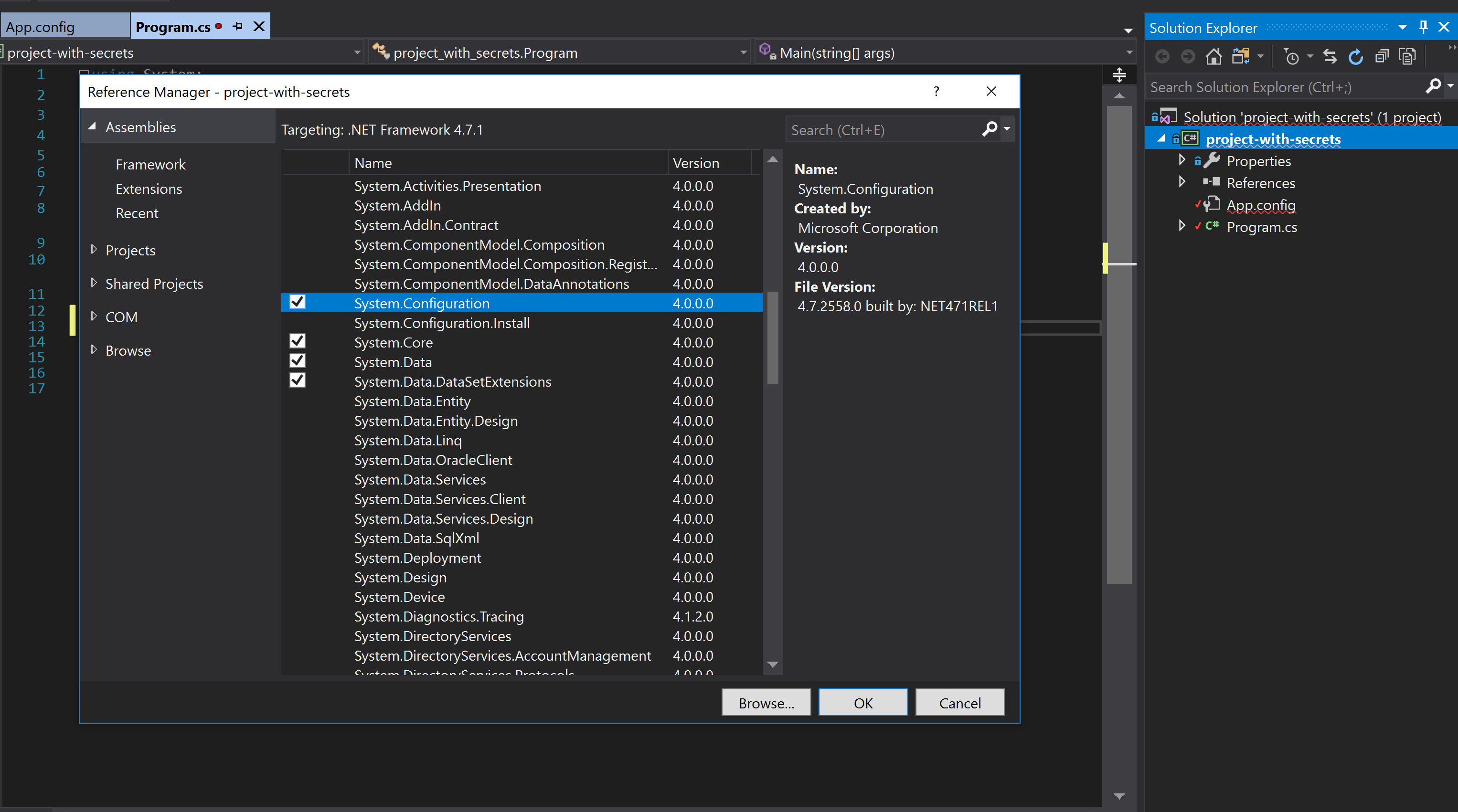Select Extensions under Assemblies
Image resolution: width=1458 pixels, height=812 pixels.
[x=149, y=189]
